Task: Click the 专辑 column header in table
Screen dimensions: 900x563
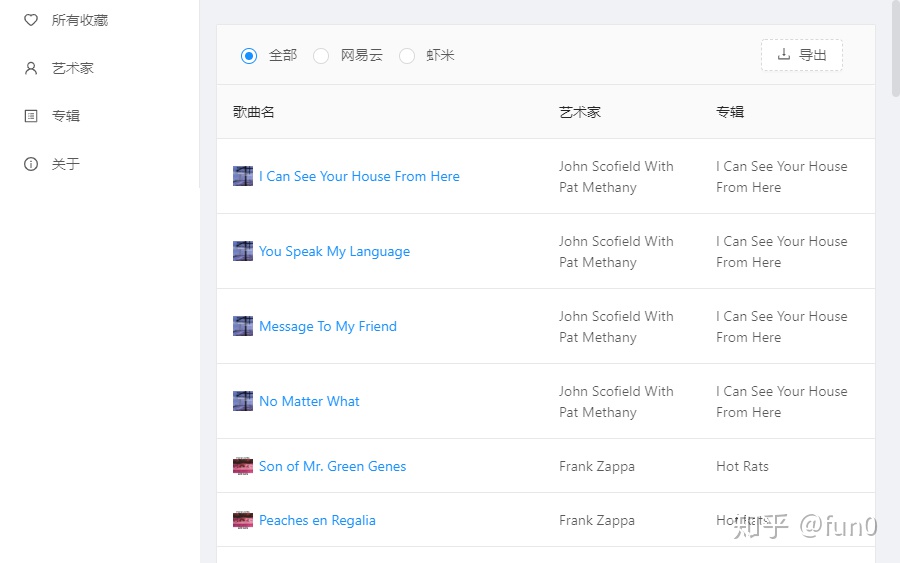Action: tap(730, 112)
